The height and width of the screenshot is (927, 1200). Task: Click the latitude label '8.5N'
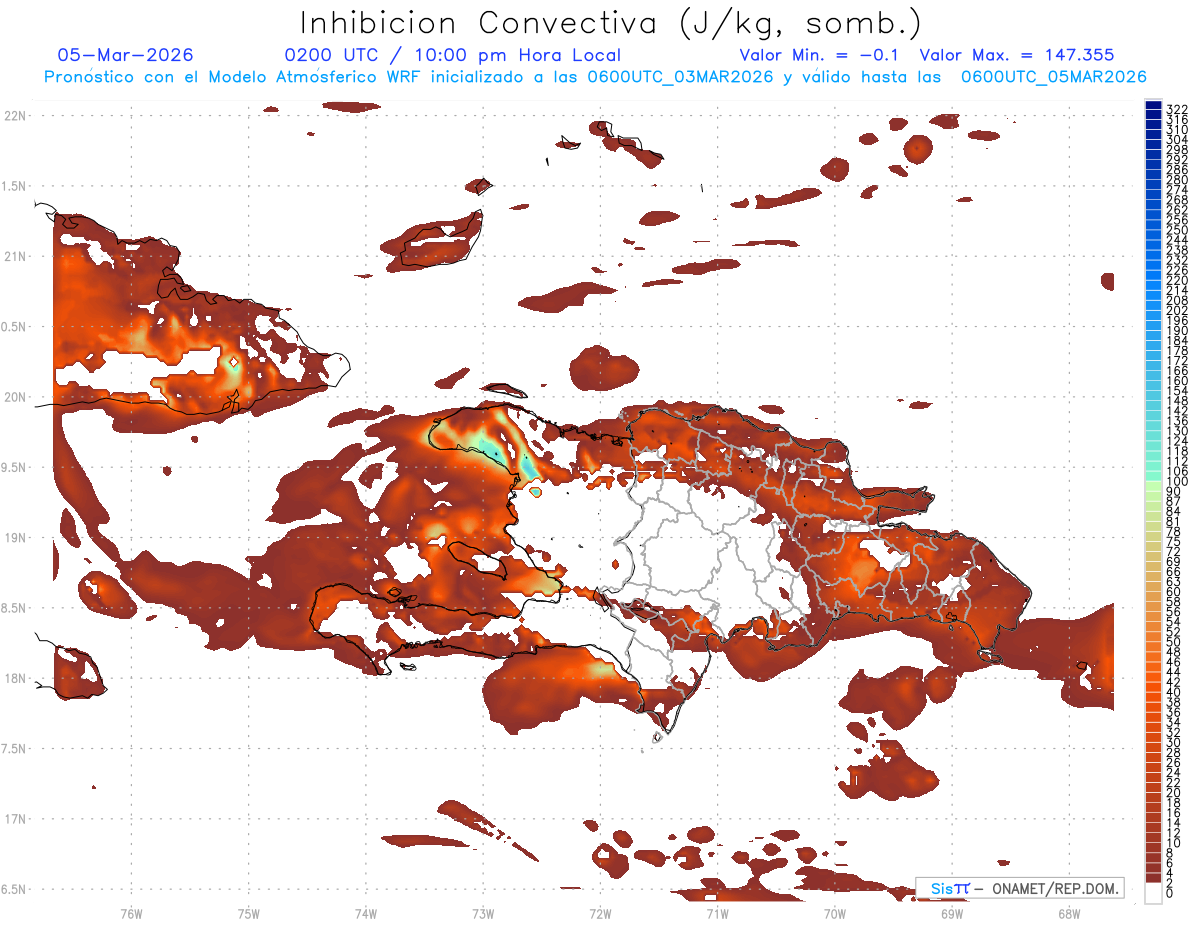click(14, 608)
